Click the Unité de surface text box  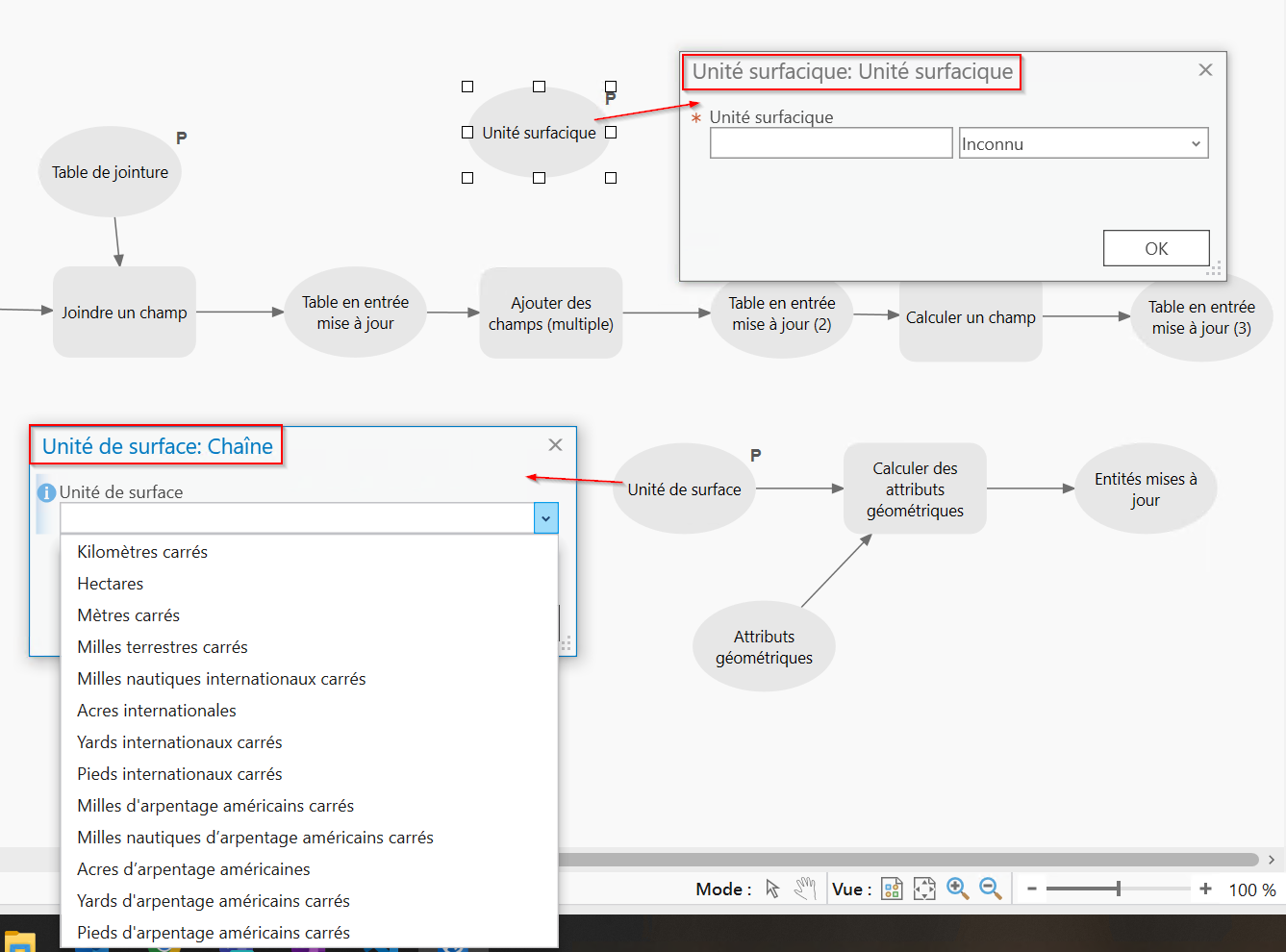pyautogui.click(x=297, y=518)
